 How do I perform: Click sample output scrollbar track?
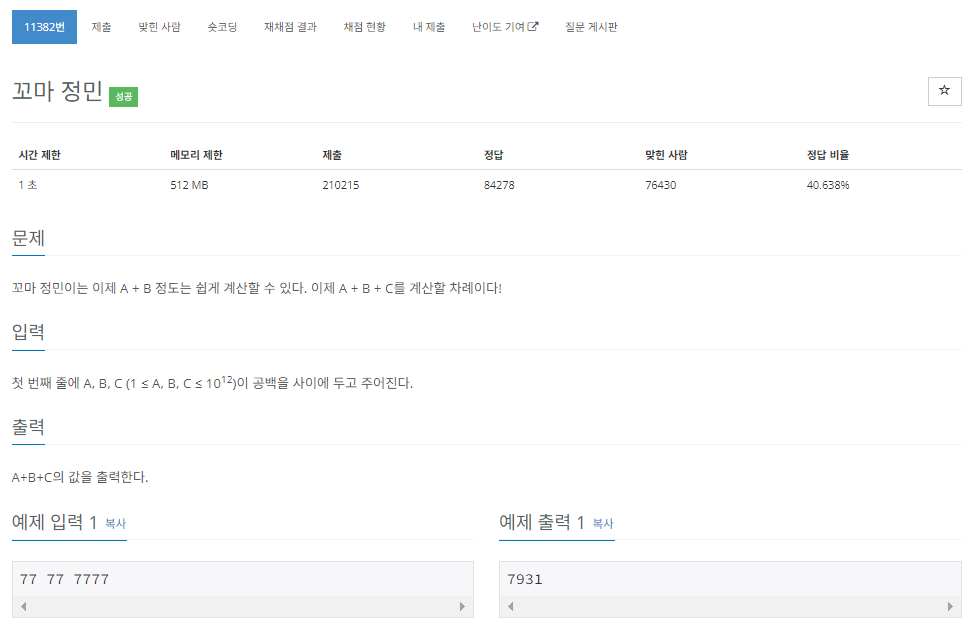(x=730, y=606)
